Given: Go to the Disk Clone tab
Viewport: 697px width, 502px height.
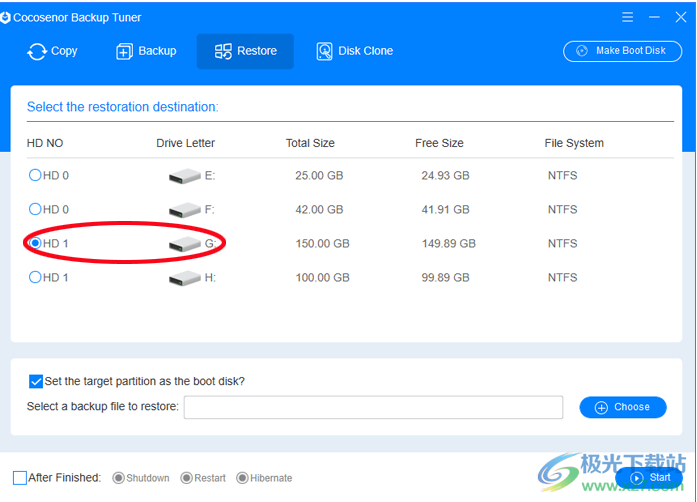Looking at the screenshot, I should click(x=354, y=51).
